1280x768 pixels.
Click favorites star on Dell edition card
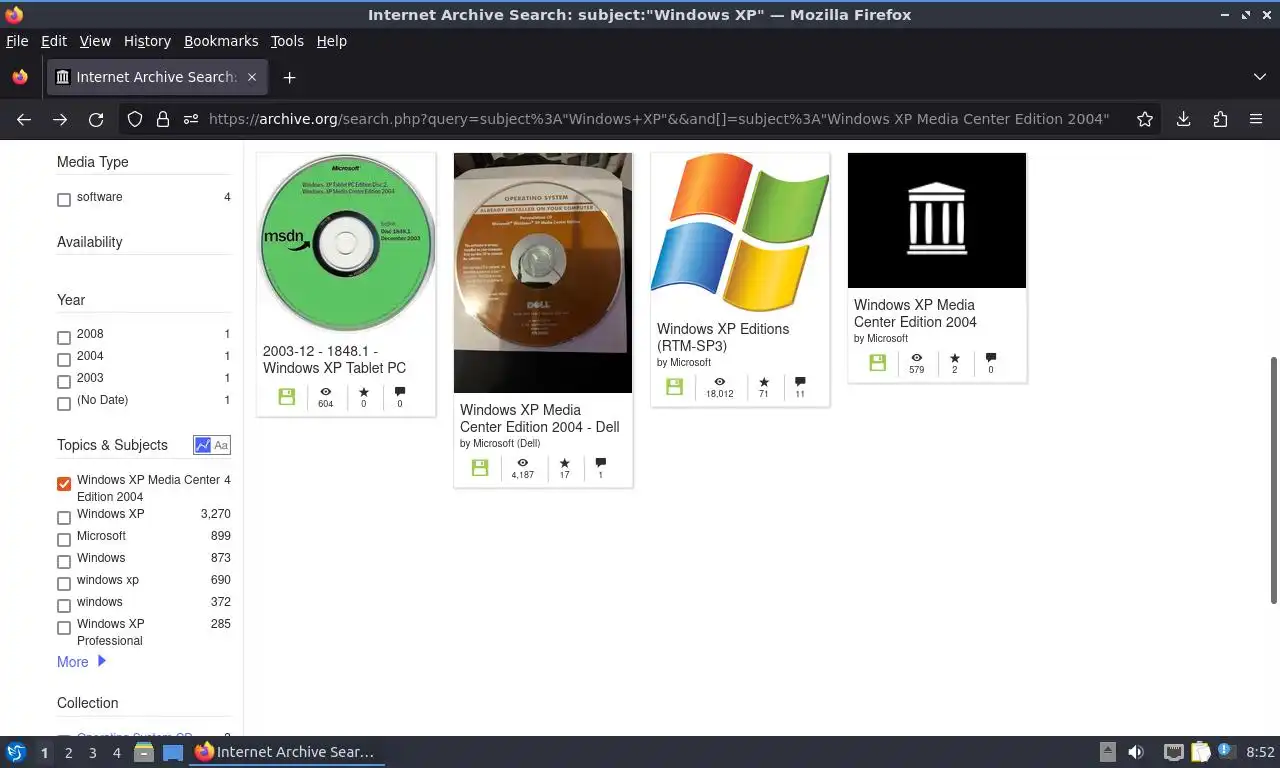coord(565,463)
